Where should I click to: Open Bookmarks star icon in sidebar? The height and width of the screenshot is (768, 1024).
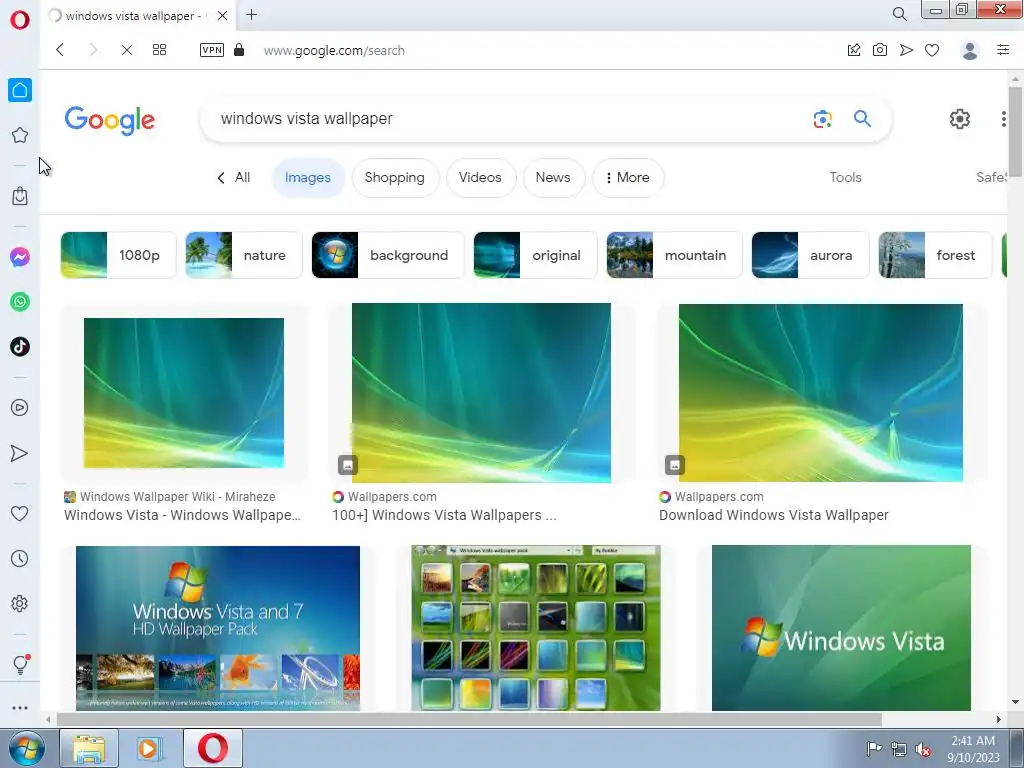click(x=20, y=135)
